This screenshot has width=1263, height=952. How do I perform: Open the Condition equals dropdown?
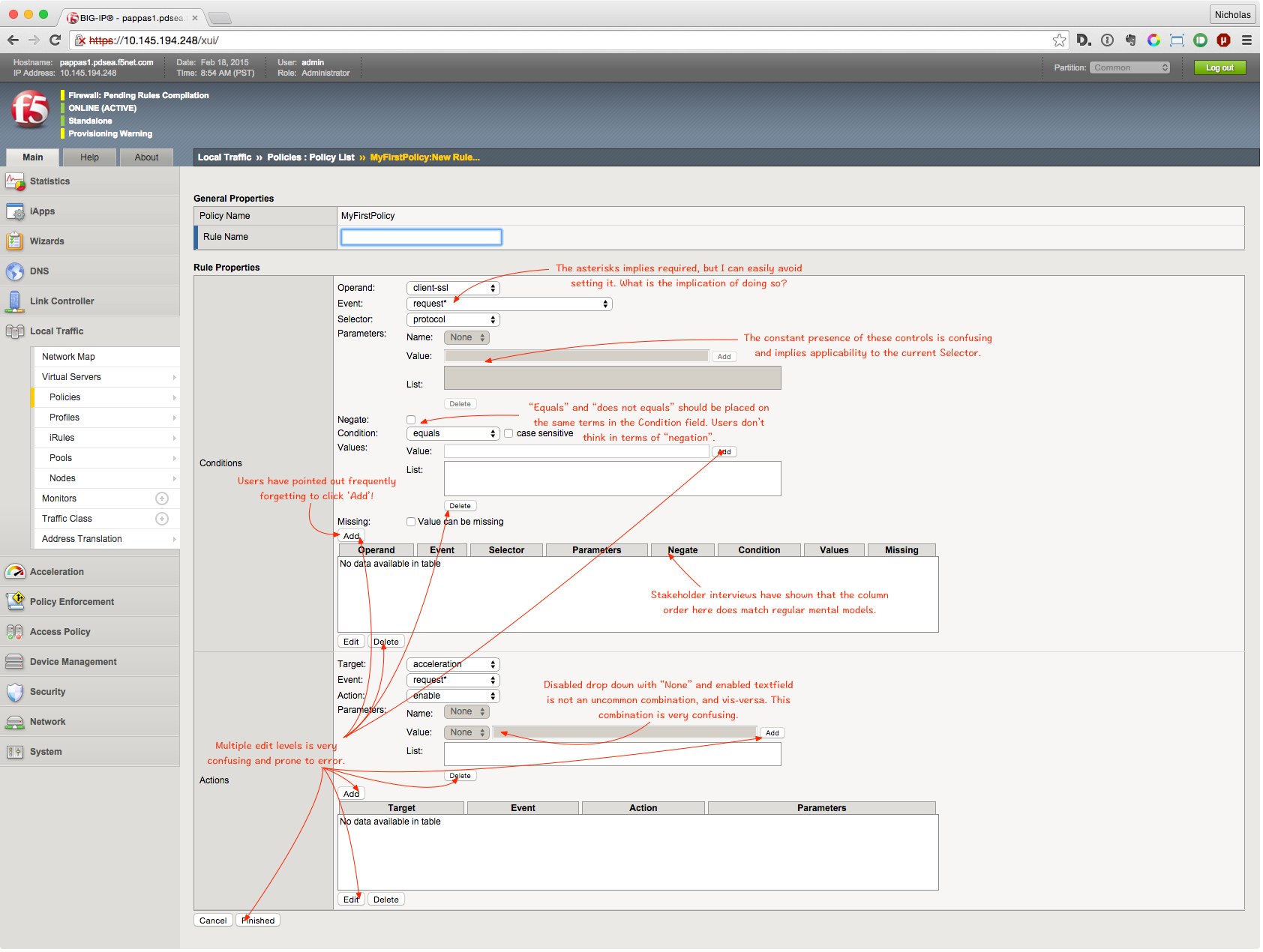click(x=453, y=433)
